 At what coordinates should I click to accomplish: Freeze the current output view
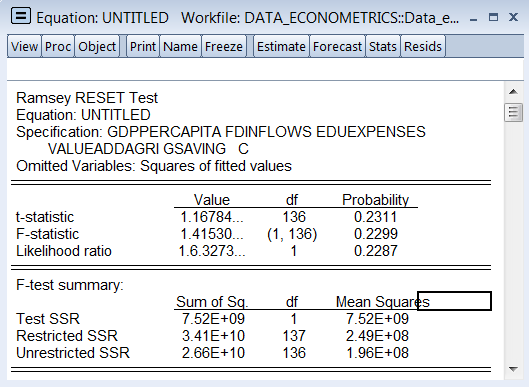tap(224, 46)
